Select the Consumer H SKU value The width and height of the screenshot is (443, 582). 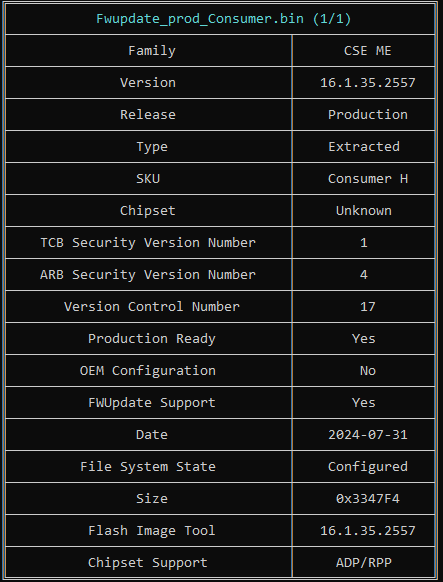(367, 179)
